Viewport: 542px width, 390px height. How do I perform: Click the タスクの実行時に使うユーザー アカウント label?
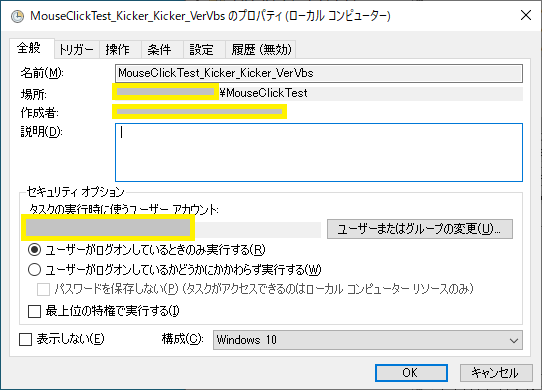click(124, 209)
